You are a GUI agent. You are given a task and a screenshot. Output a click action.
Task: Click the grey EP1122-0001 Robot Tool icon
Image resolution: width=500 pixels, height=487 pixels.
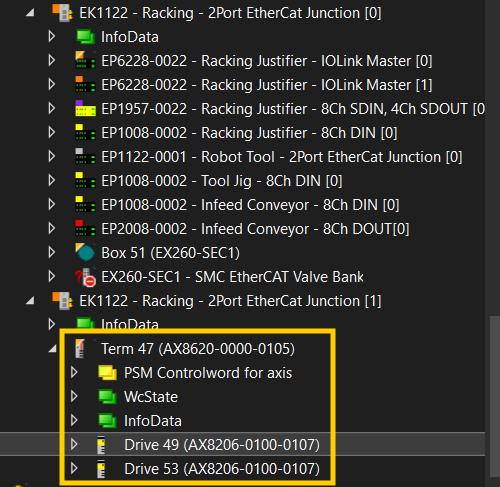point(86,156)
